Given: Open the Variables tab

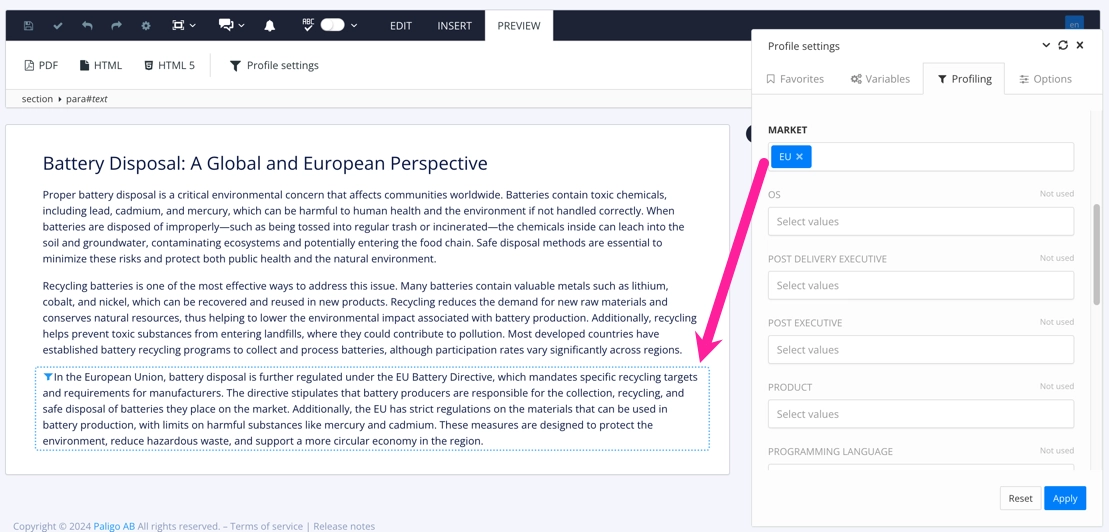Looking at the screenshot, I should coord(880,79).
